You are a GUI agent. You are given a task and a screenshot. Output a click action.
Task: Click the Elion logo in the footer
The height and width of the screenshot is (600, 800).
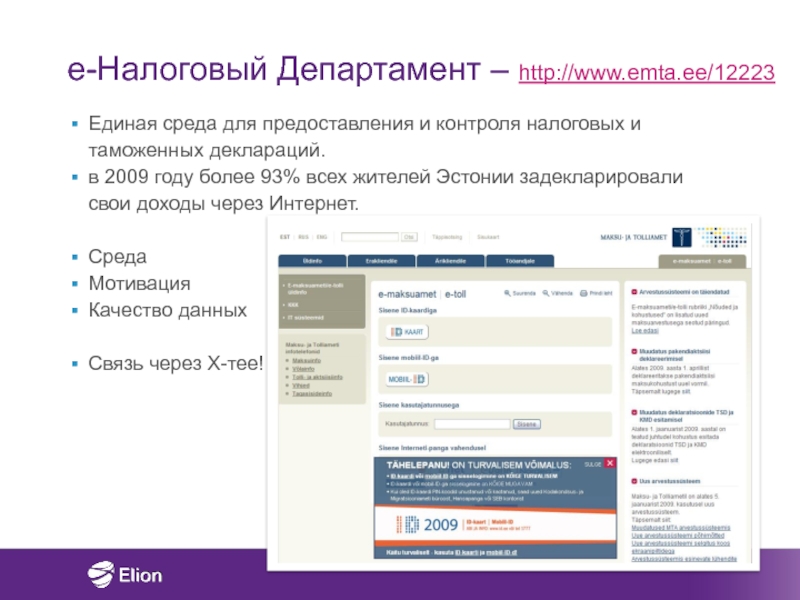[x=124, y=574]
